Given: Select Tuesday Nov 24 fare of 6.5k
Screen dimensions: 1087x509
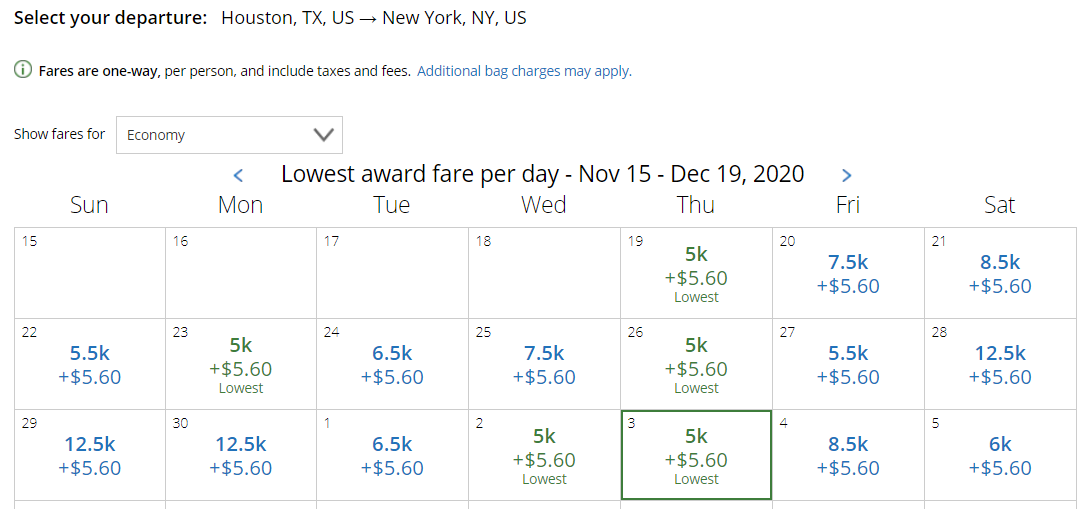Looking at the screenshot, I should click(392, 364).
